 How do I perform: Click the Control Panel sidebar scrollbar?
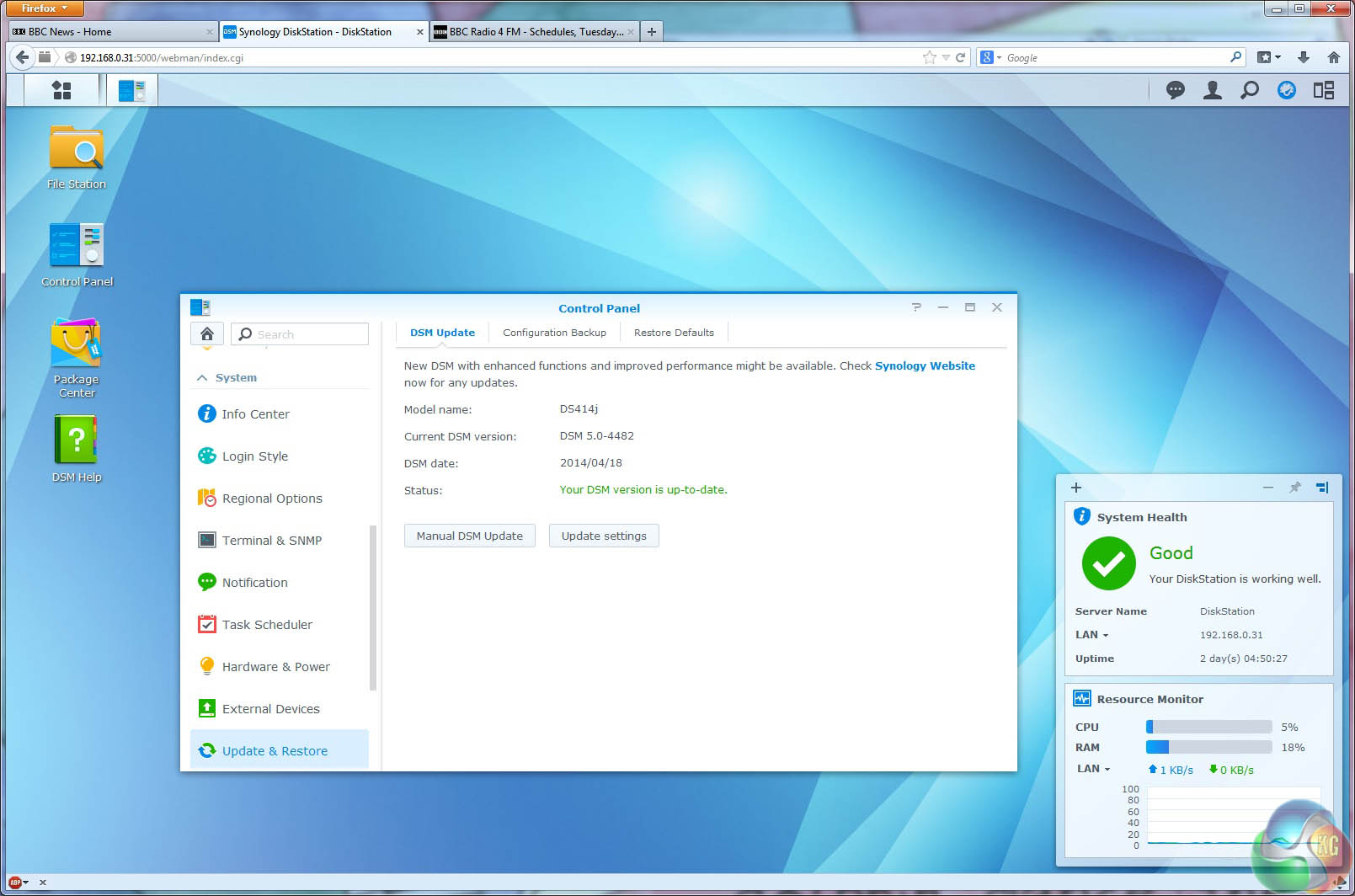373,606
